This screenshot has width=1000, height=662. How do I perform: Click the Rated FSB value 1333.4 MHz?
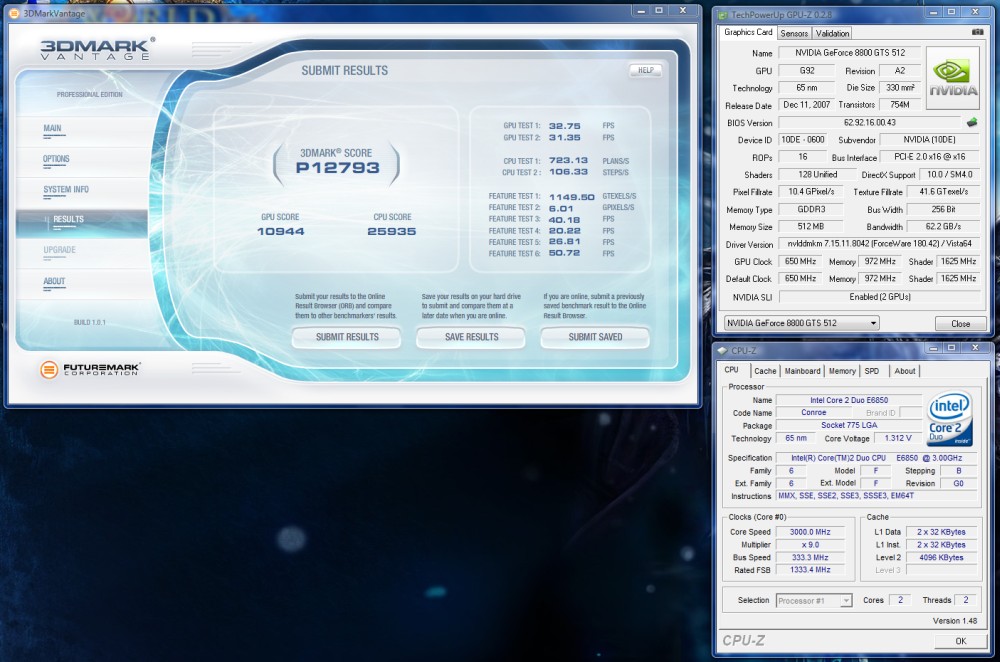coord(810,570)
